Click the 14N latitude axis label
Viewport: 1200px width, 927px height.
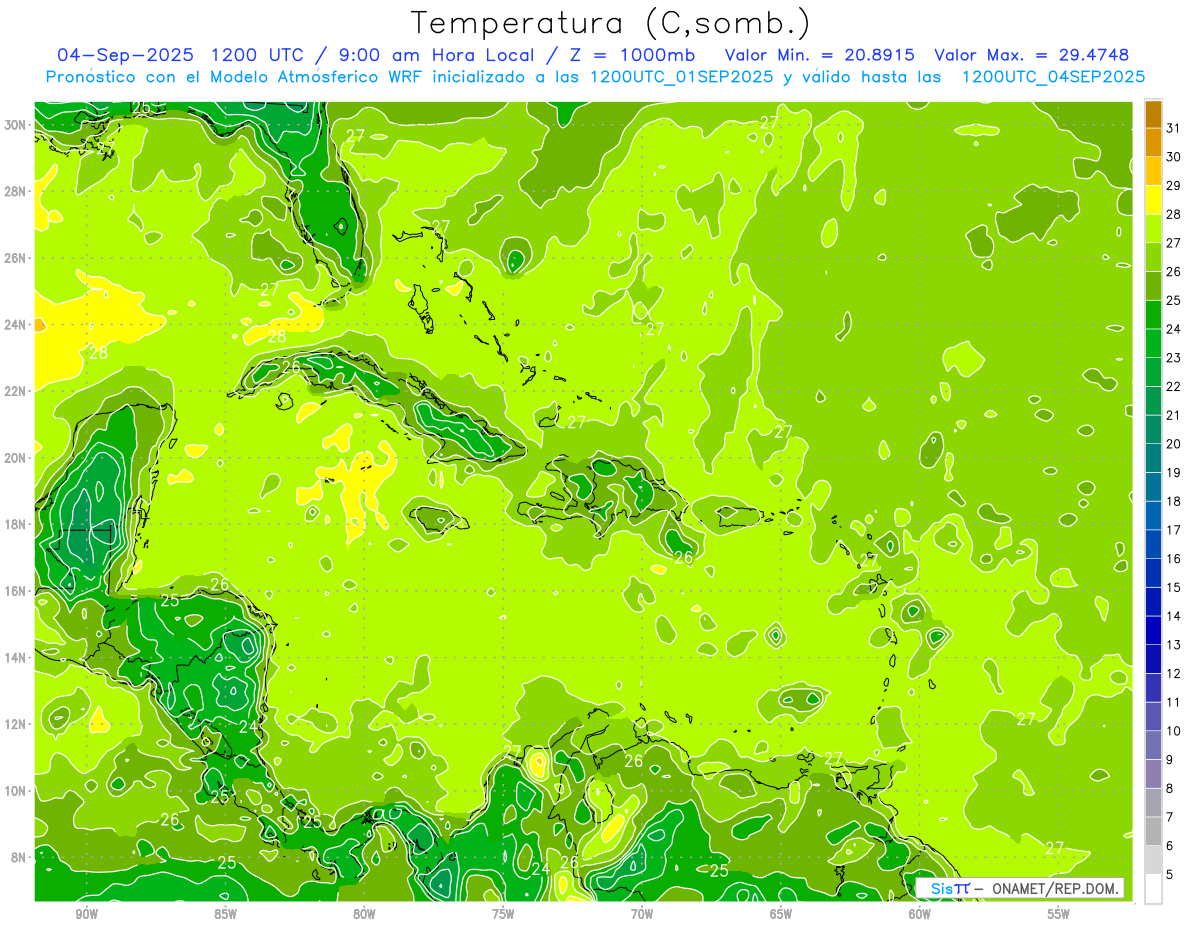17,657
